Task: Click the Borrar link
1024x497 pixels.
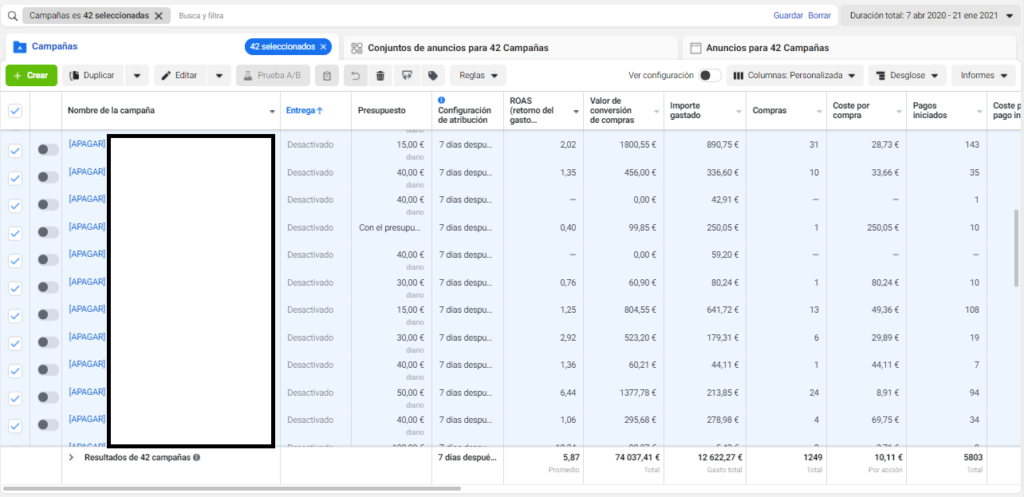Action: (x=820, y=15)
